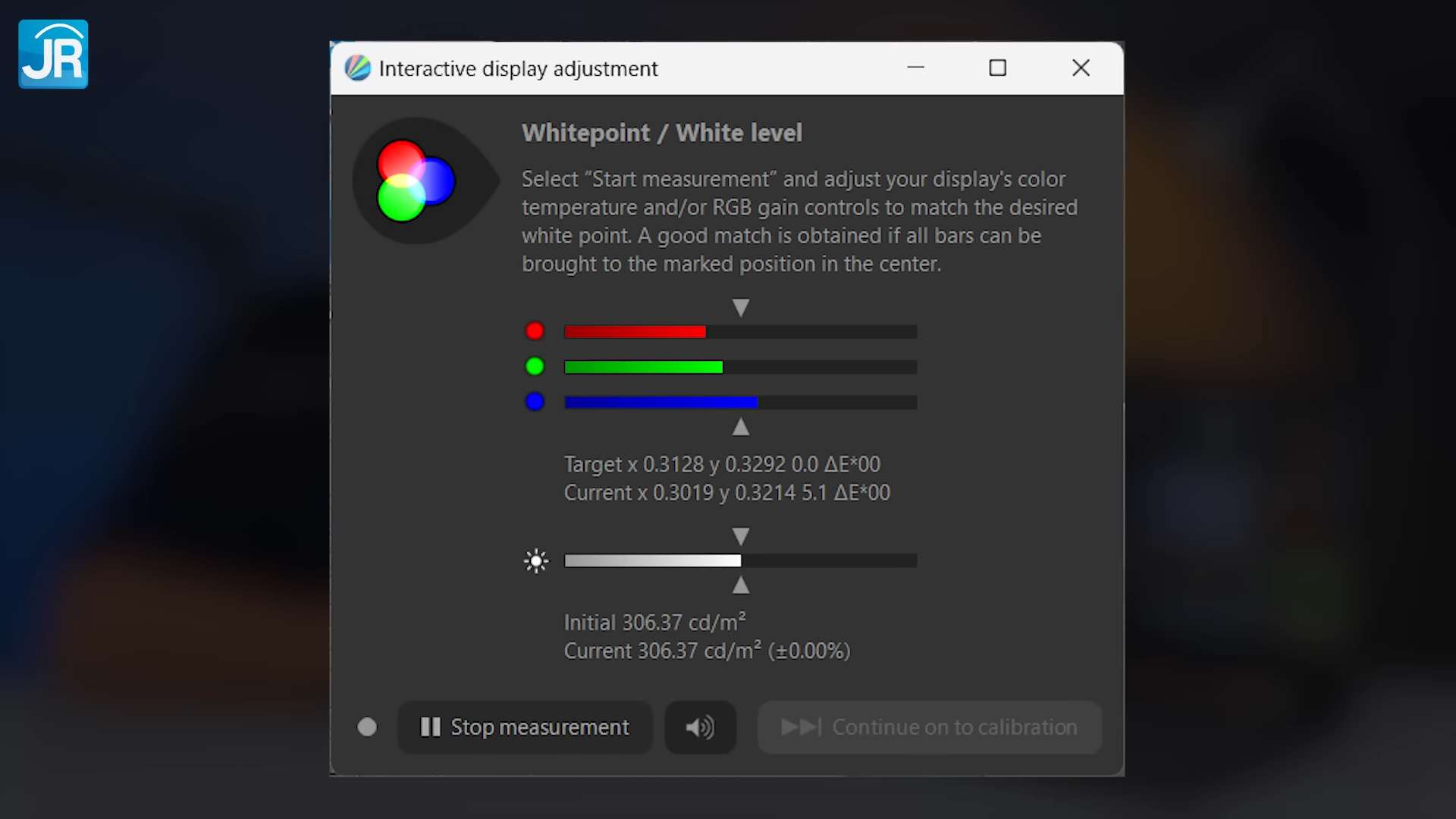Click the Current 306.37 cd/m² value
The image size is (1456, 819).
coord(707,651)
